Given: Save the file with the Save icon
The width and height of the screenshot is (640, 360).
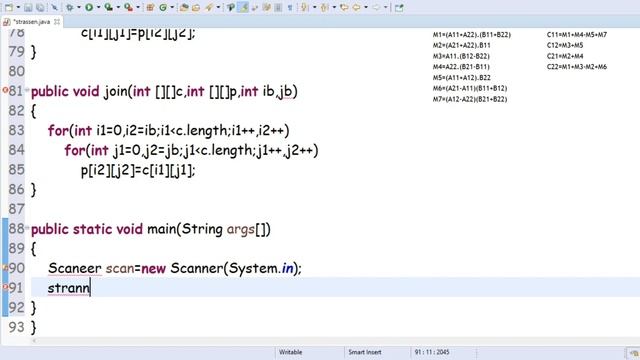Looking at the screenshot, I should tap(28, 7).
